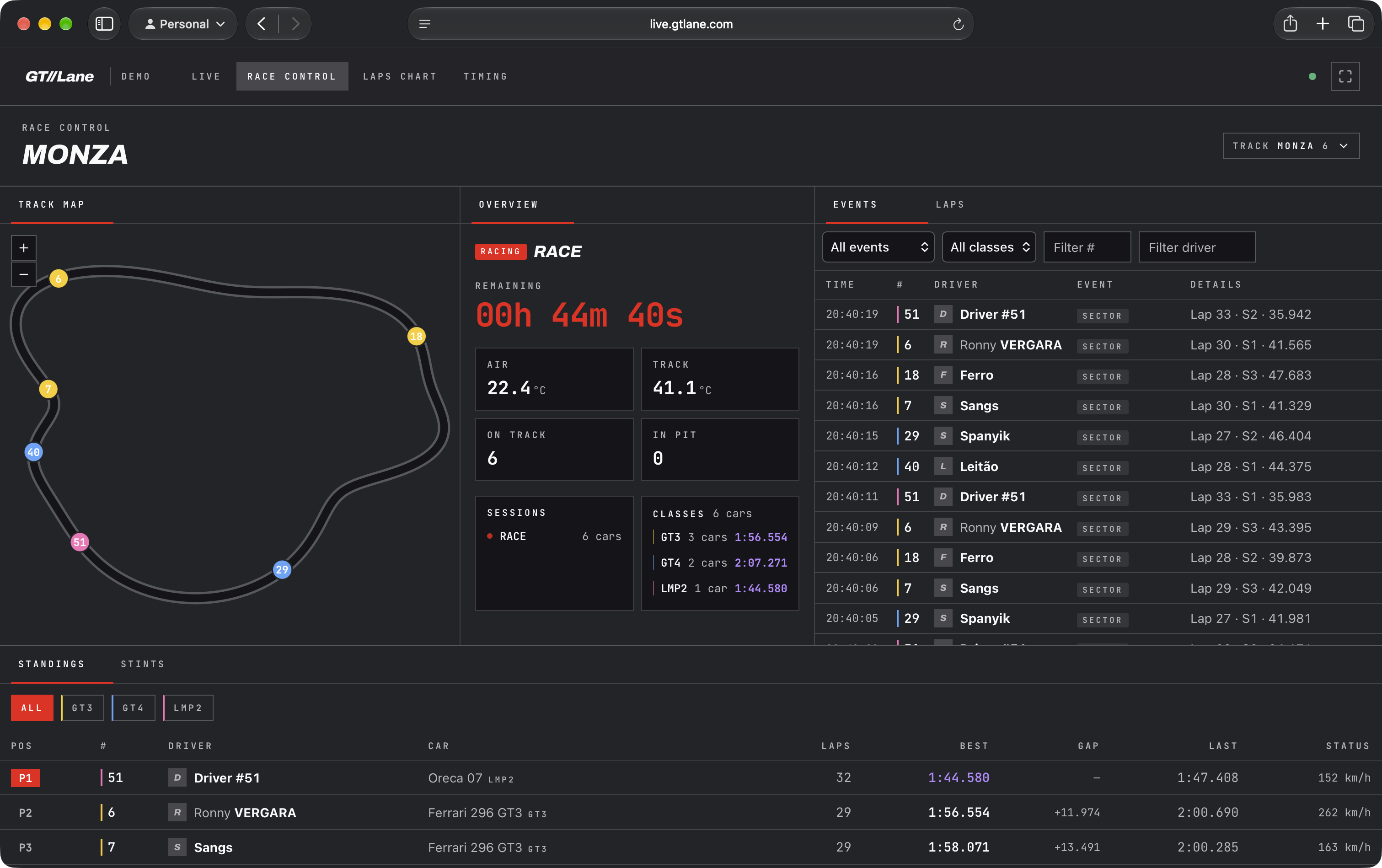Open a new Safari tab

pos(1323,23)
